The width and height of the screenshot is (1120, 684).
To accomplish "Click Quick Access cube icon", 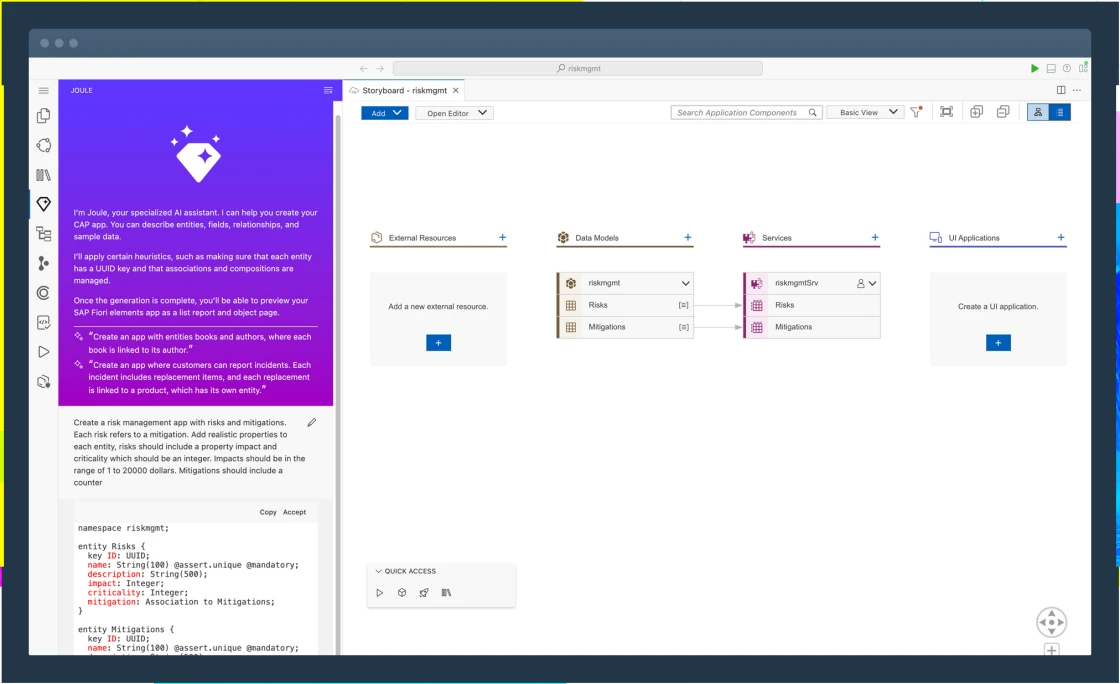I will 402,593.
